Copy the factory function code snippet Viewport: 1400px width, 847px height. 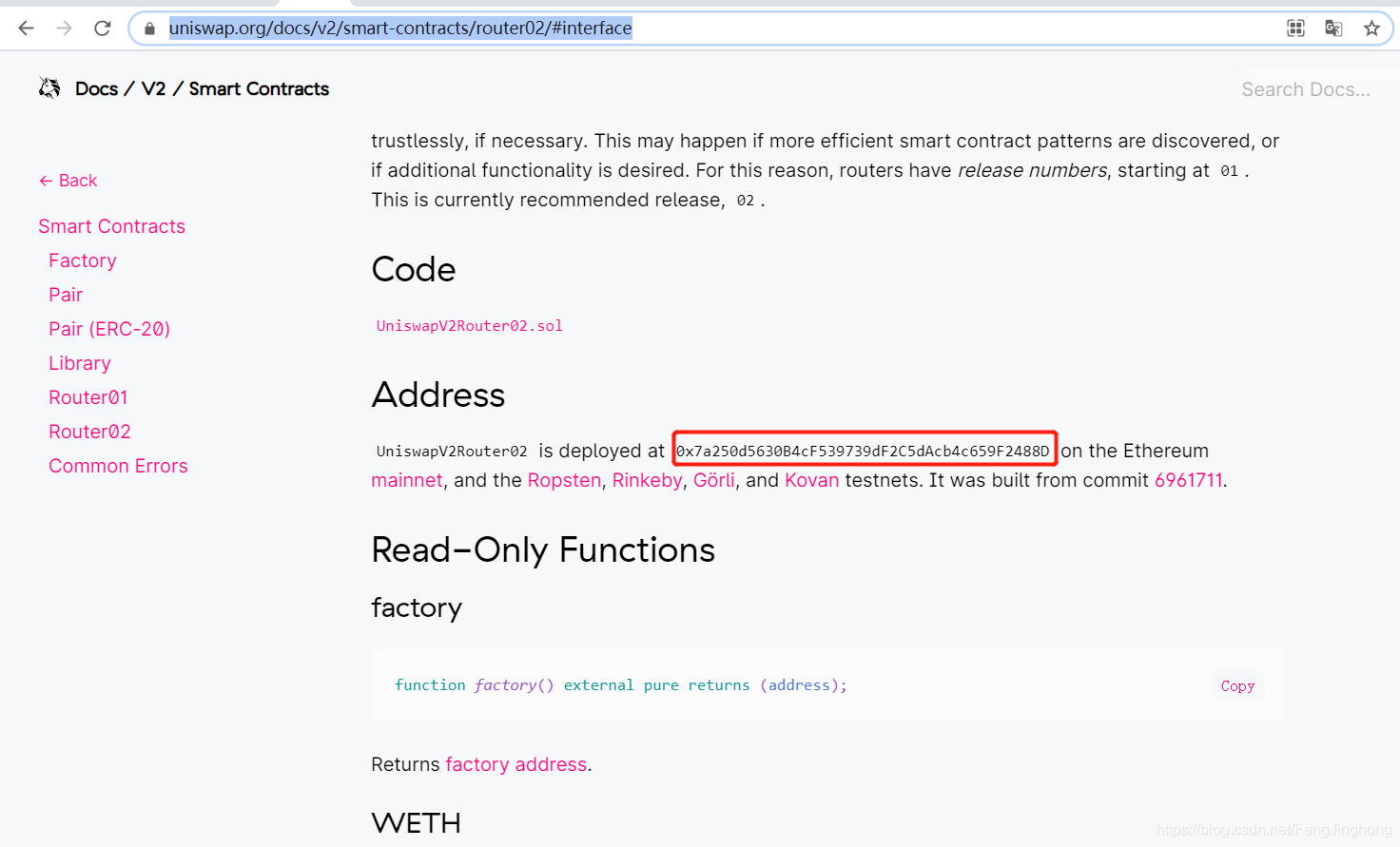point(1237,686)
